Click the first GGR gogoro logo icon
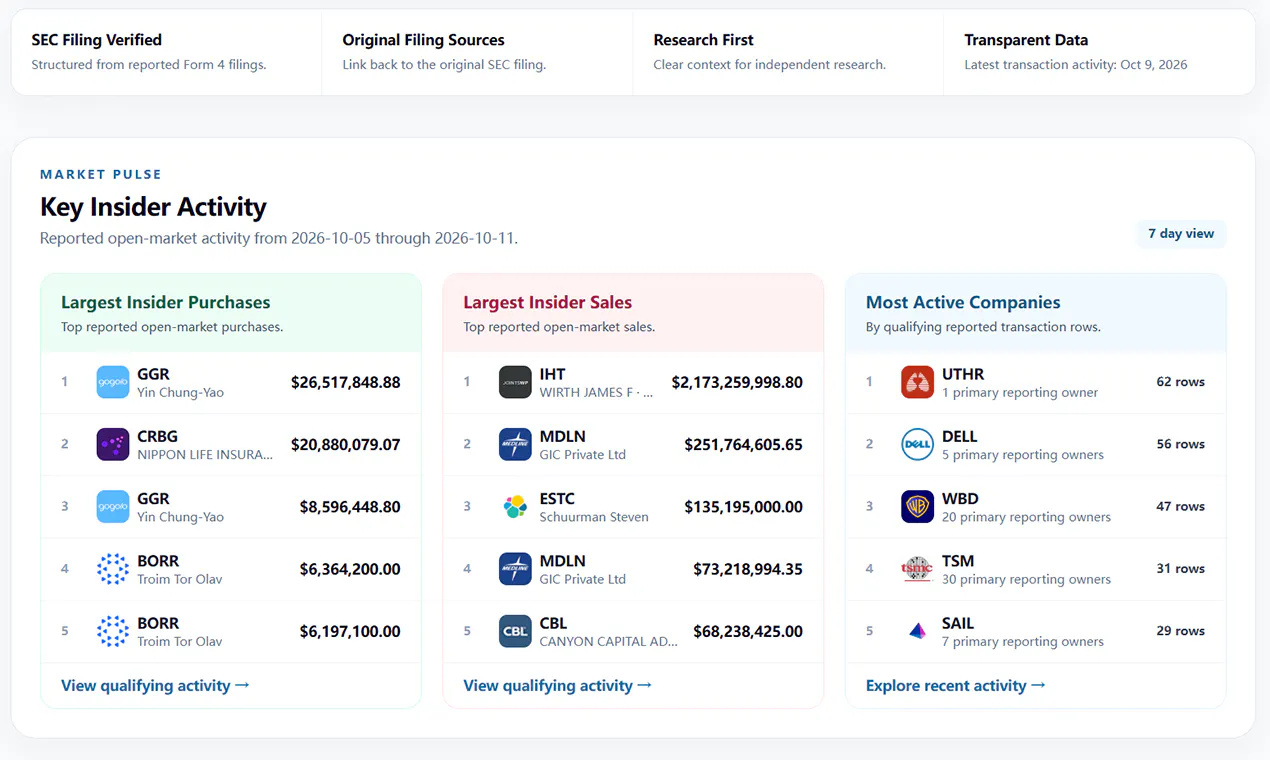Viewport: 1270px width, 760px height. pos(113,382)
